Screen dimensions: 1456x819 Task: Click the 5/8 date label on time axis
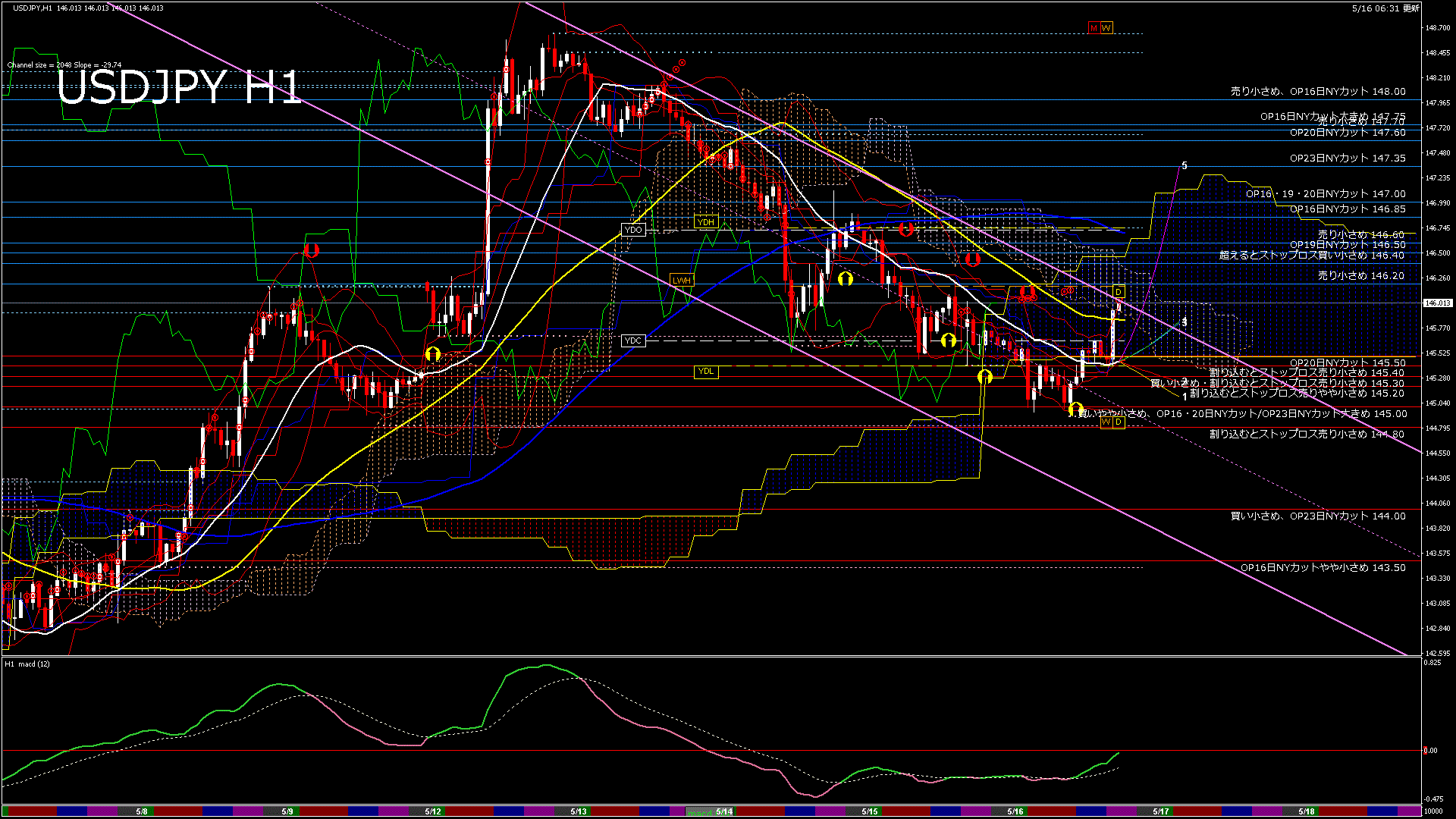coord(142,811)
